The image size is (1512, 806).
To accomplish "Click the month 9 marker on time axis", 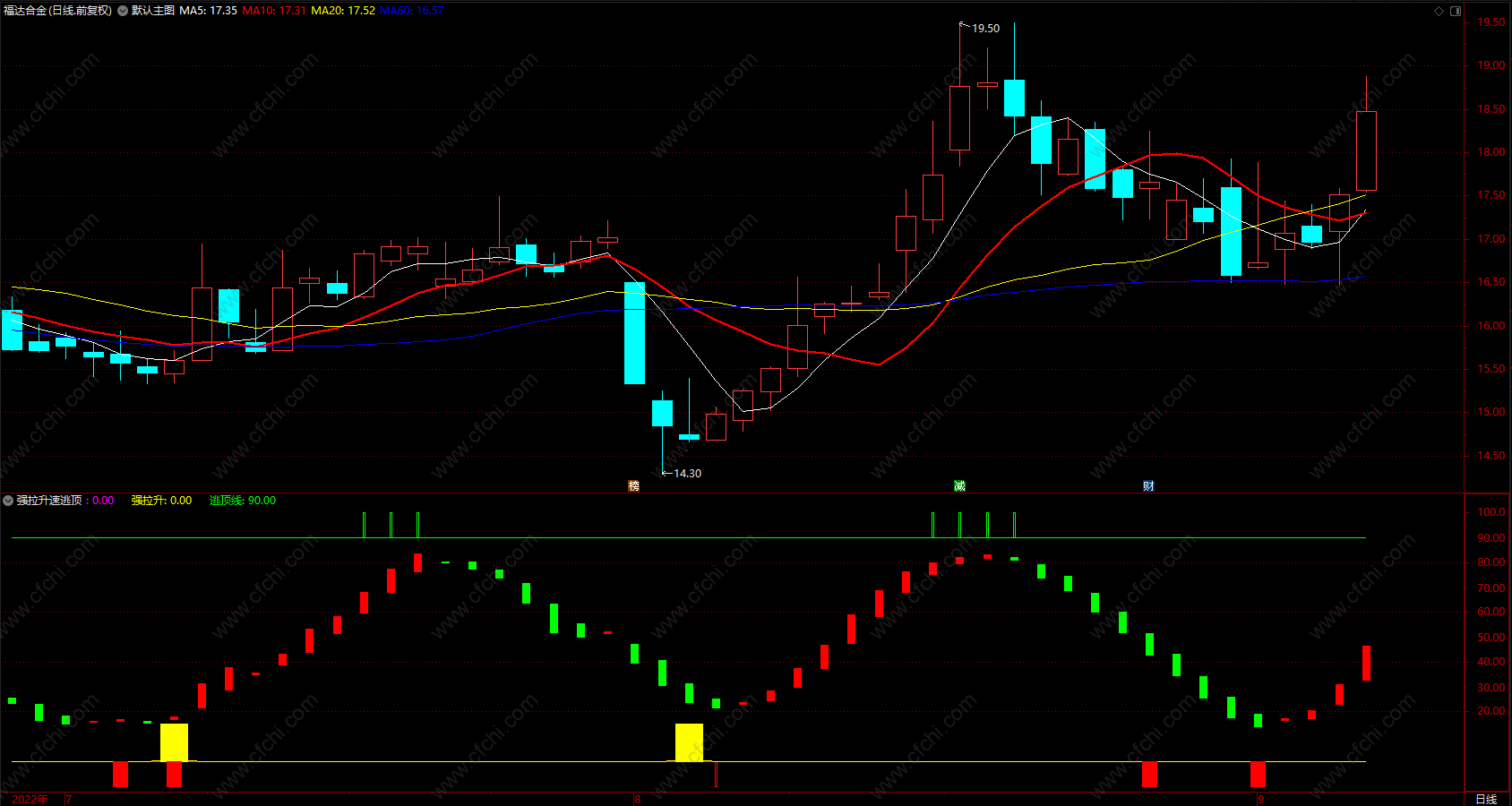I will (1260, 800).
